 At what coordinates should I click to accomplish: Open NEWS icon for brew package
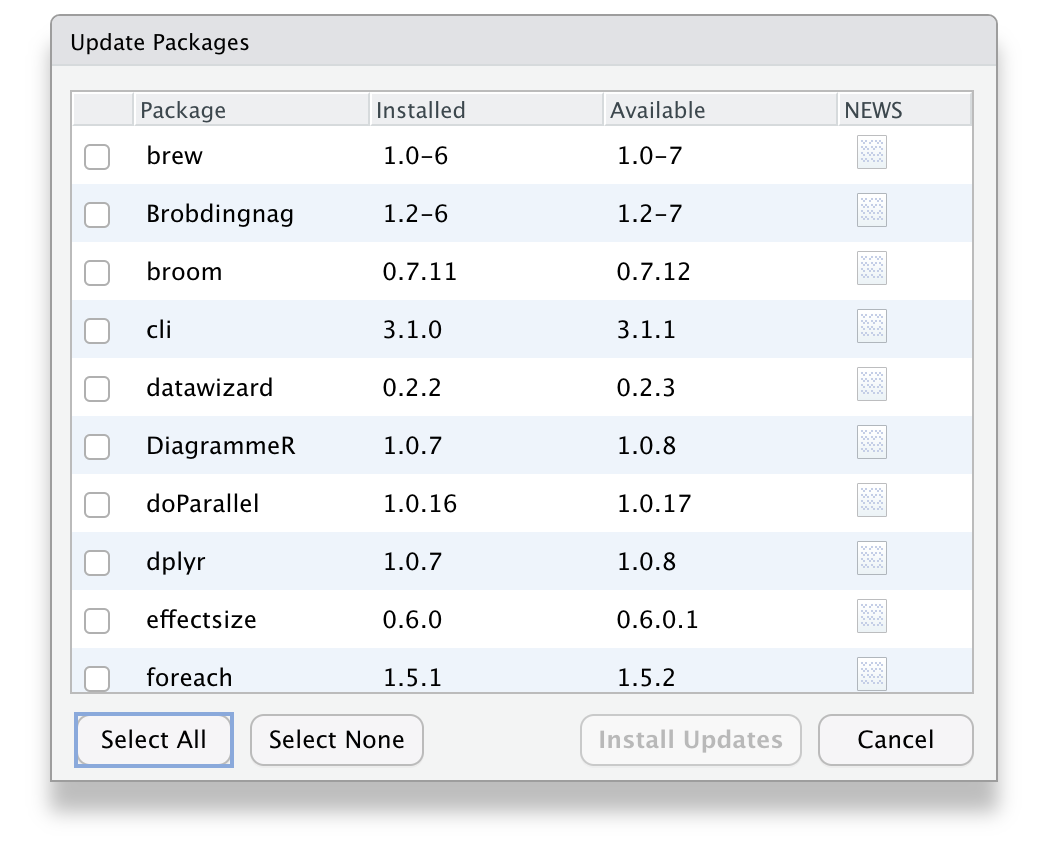[x=871, y=152]
